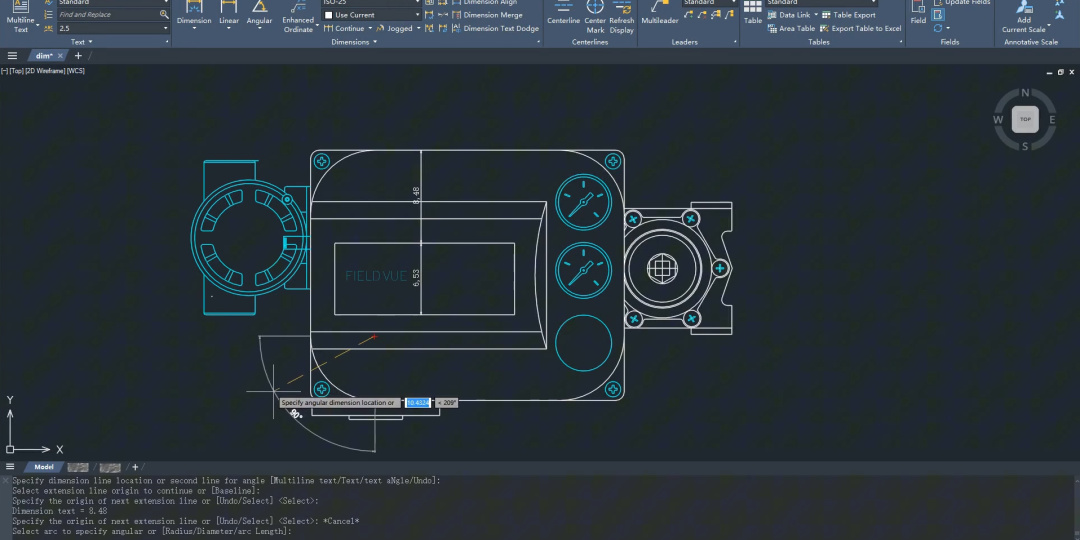
Task: Select the Multiline Text tool
Action: click(x=21, y=17)
